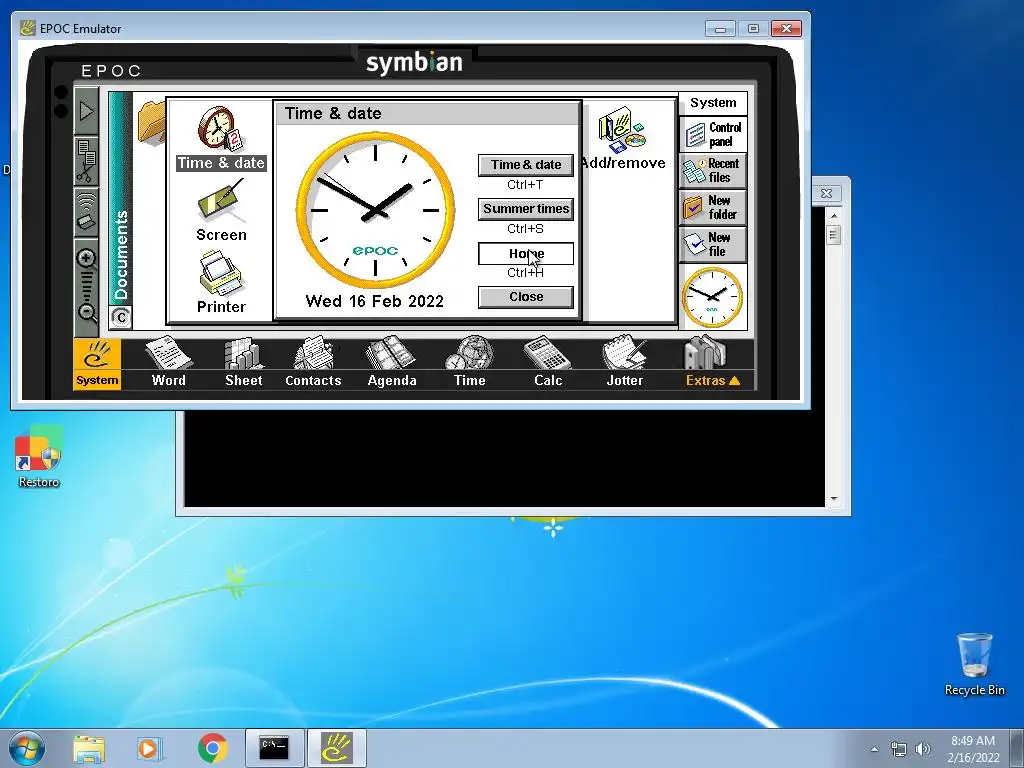Minimize the EPOC Emulator window
1024x768 pixels.
[720, 29]
